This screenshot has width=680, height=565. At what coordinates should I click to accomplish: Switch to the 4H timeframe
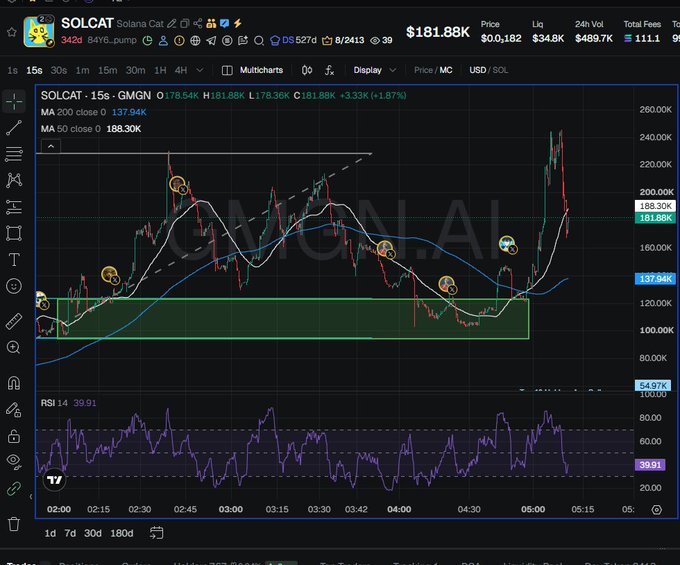coord(181,70)
